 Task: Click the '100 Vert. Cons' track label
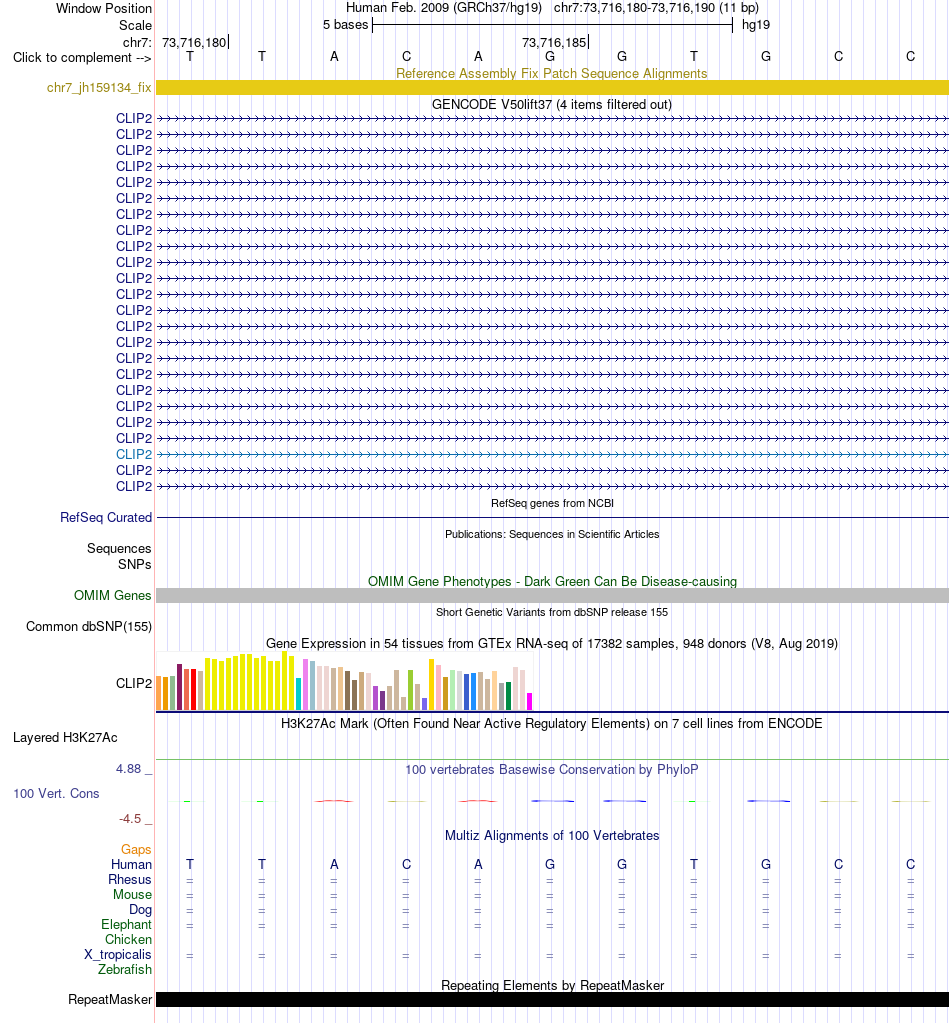point(56,793)
